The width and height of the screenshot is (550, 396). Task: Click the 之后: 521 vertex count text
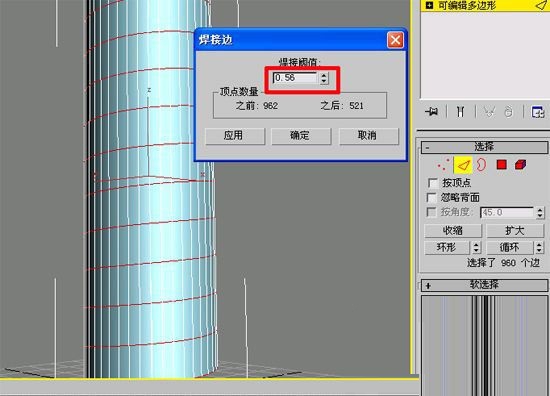[342, 106]
